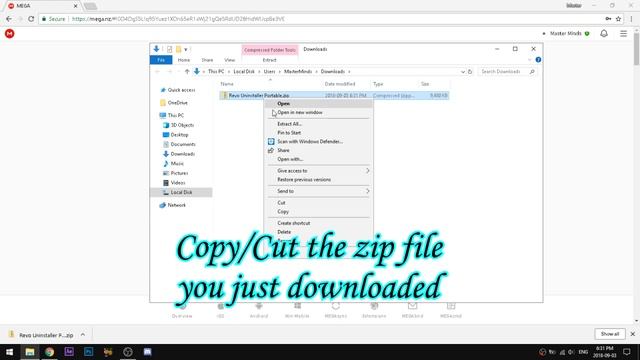This screenshot has height=360, width=640.
Task: Click the Properties quick access toolbar icon
Action: tap(169, 49)
